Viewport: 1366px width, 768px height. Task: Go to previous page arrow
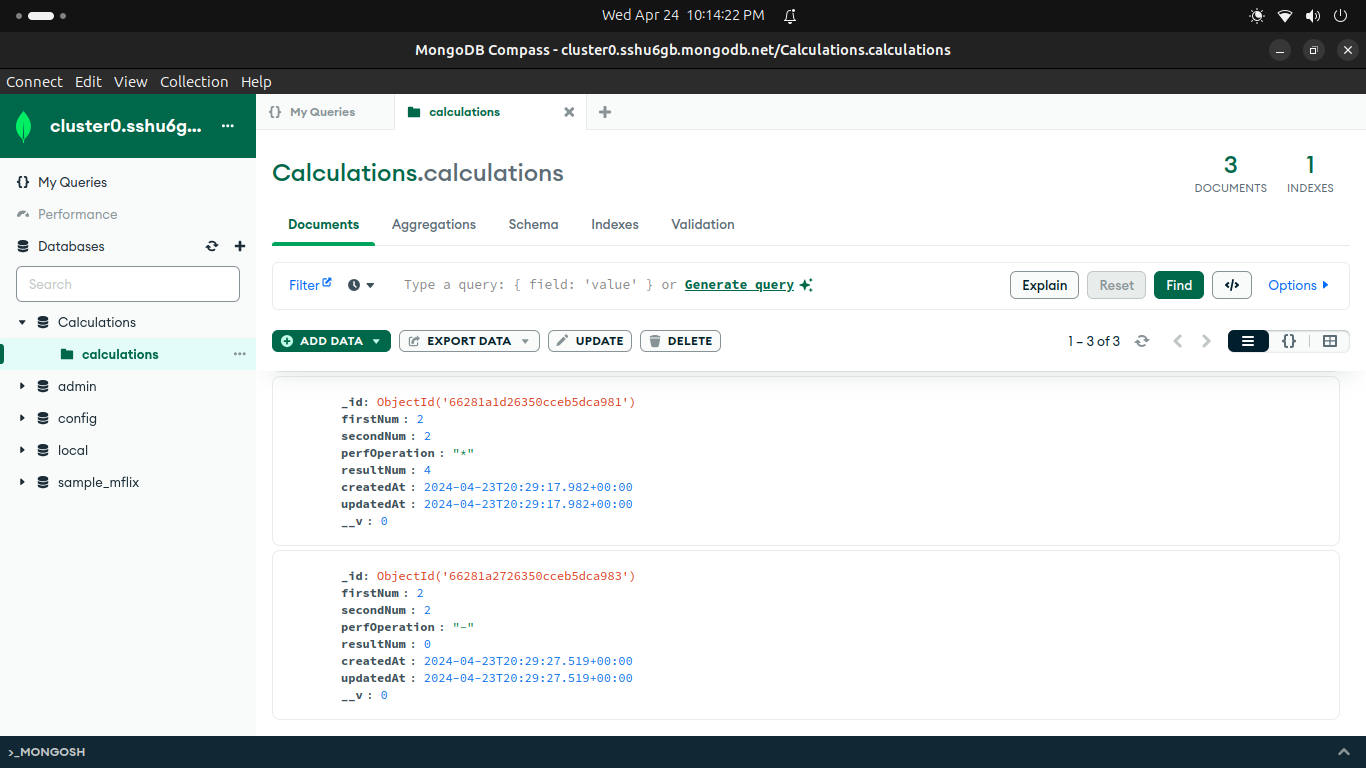(1178, 341)
